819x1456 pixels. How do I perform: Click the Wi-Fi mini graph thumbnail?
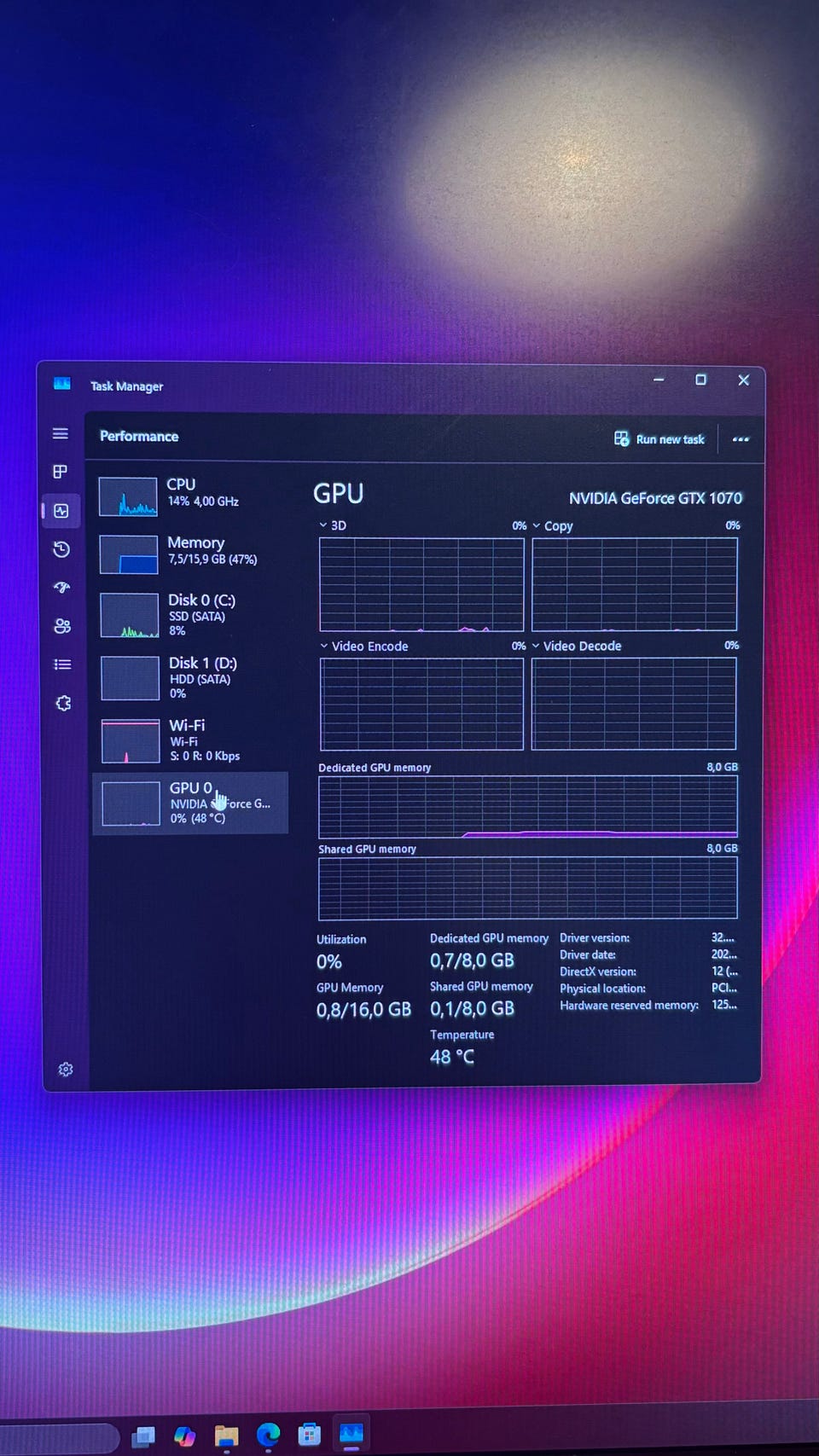point(131,741)
